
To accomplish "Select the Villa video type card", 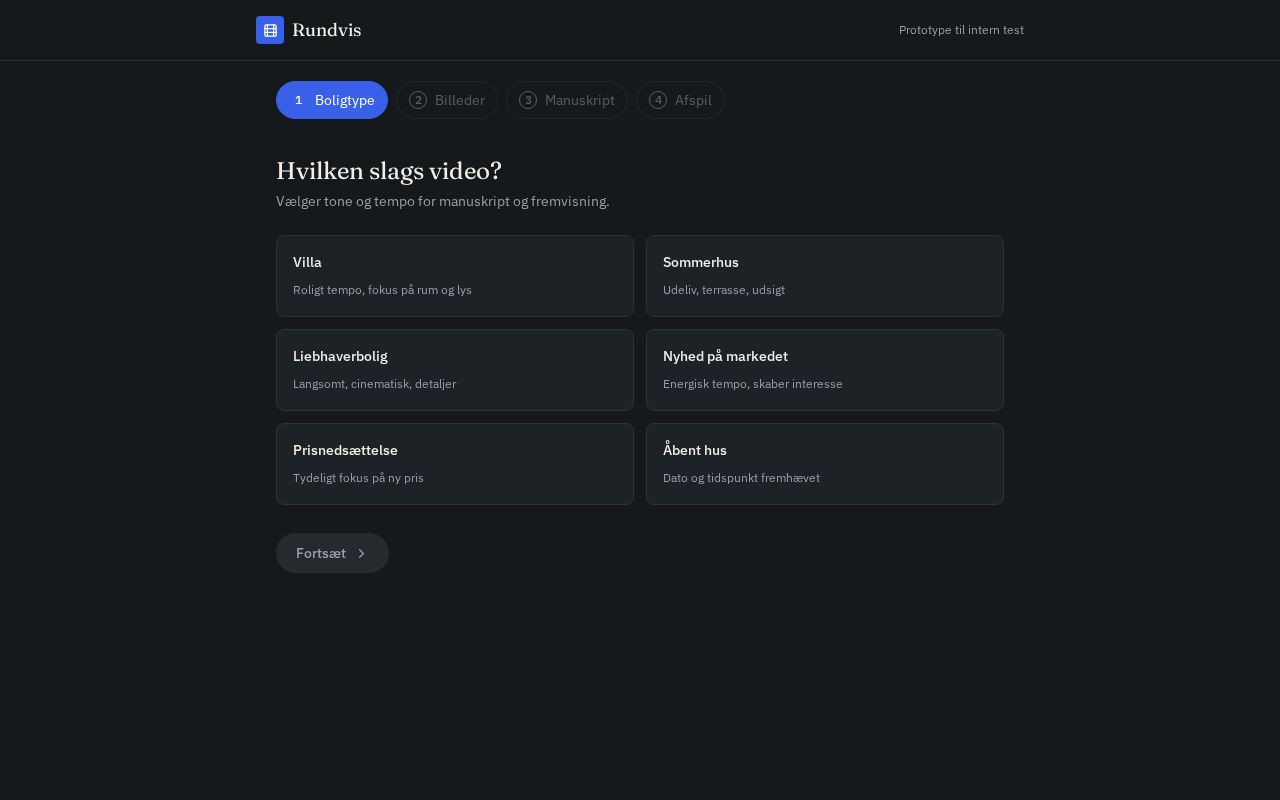I will (455, 276).
